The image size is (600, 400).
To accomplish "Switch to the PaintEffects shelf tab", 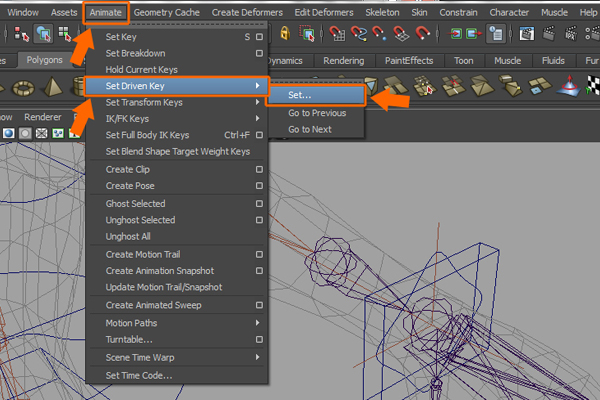I will click(x=409, y=61).
